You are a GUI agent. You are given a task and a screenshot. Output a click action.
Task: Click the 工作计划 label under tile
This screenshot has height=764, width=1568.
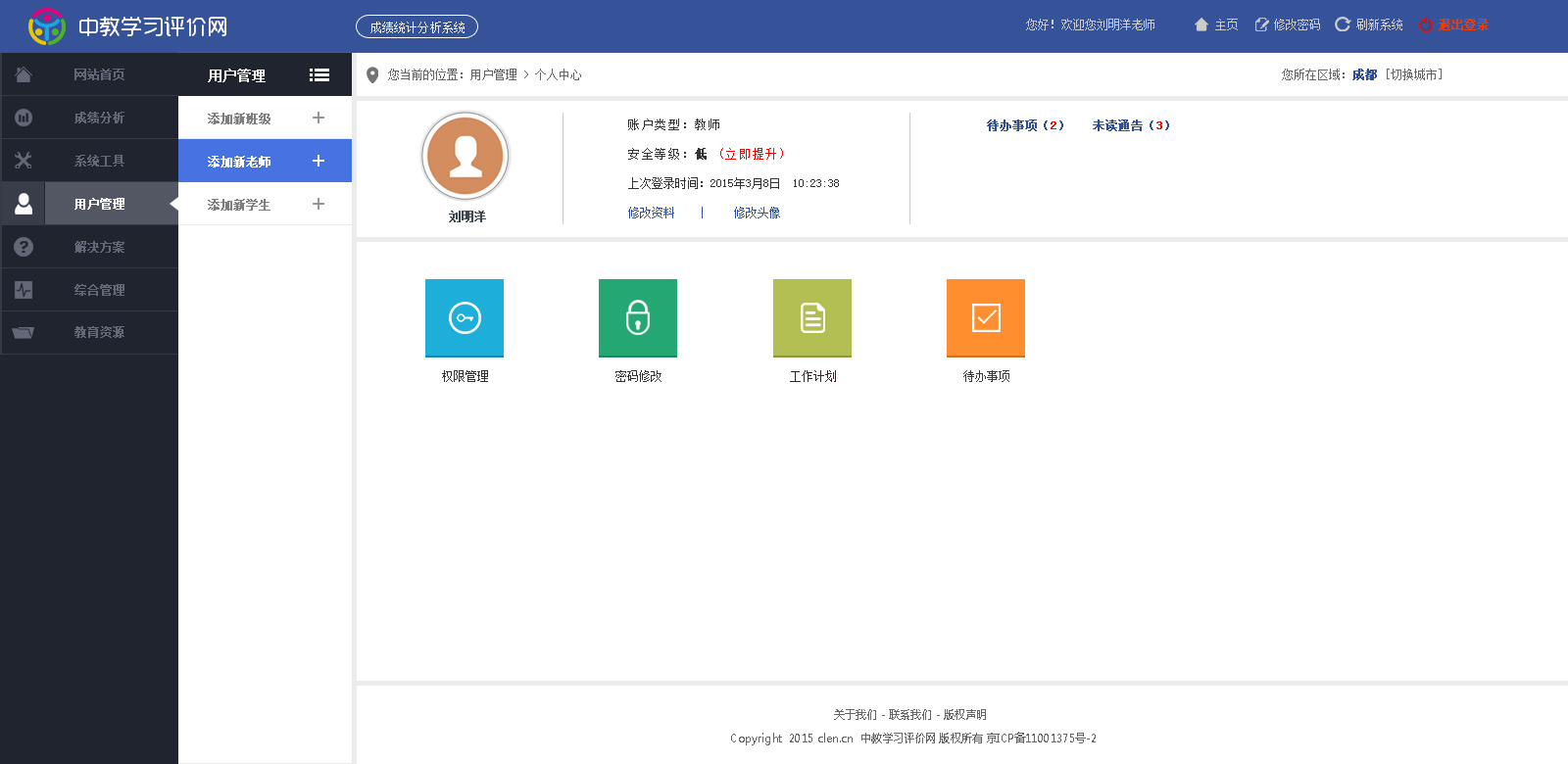(812, 376)
